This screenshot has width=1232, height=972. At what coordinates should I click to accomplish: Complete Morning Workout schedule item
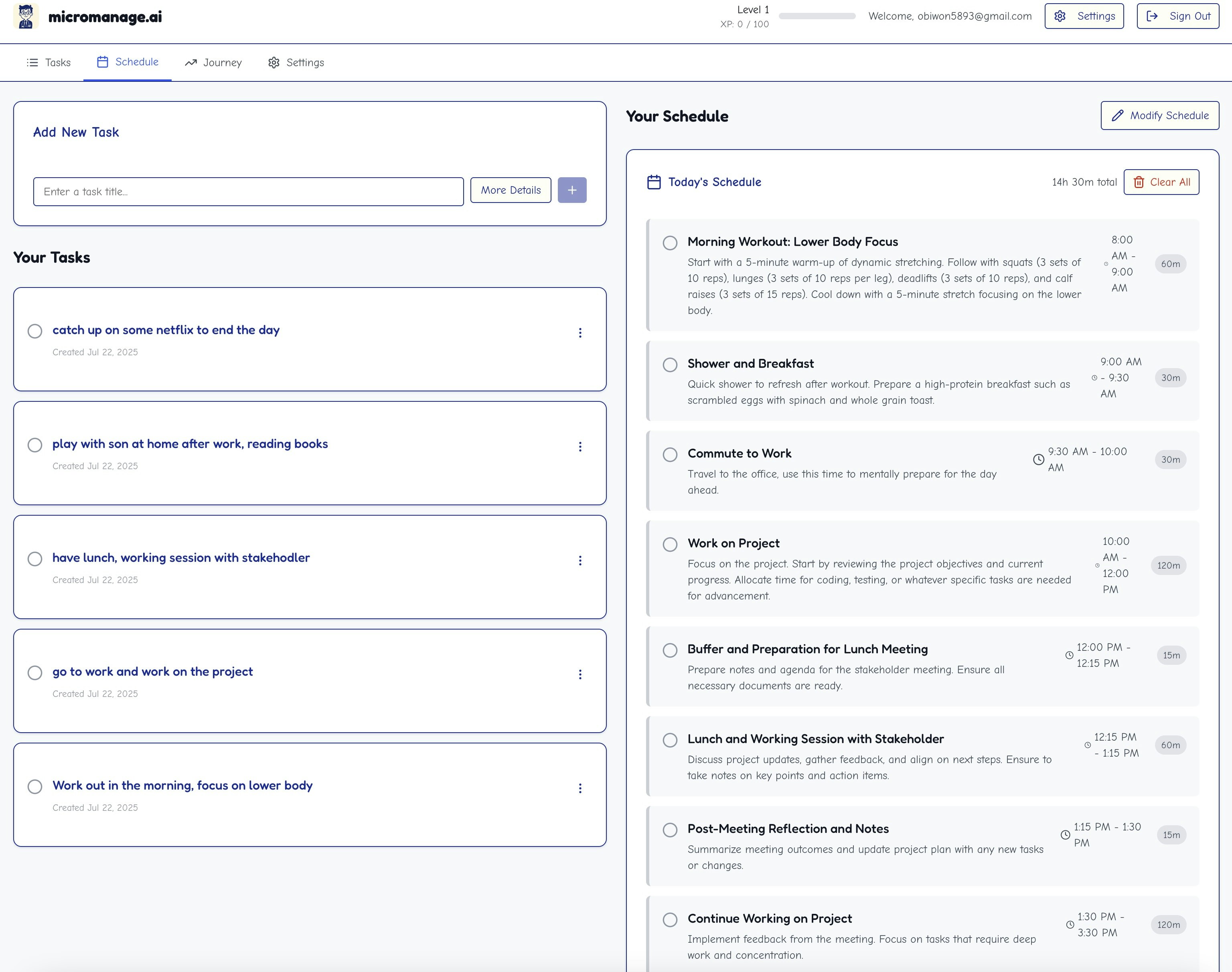pos(670,243)
